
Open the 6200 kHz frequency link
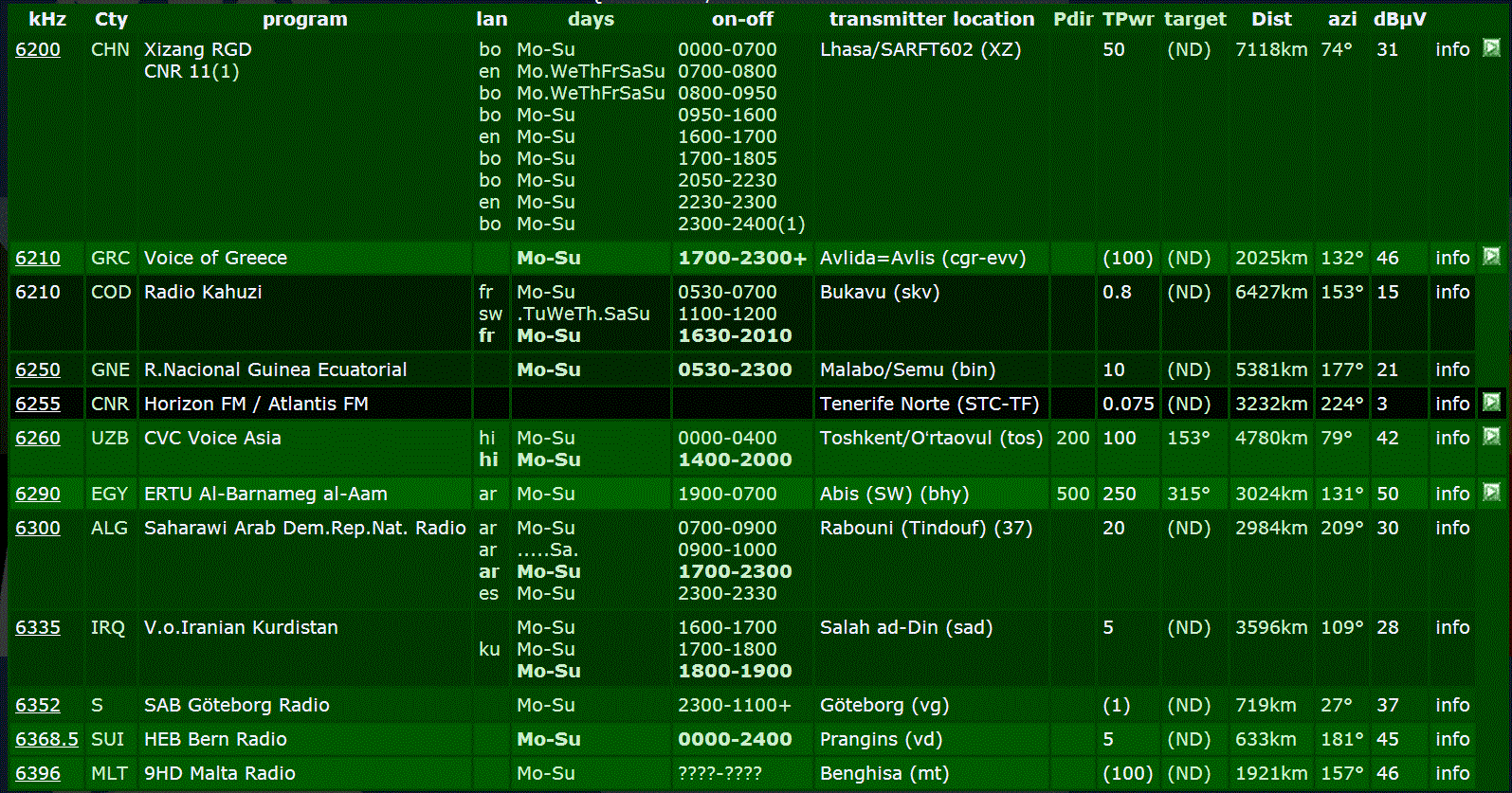pyautogui.click(x=38, y=49)
